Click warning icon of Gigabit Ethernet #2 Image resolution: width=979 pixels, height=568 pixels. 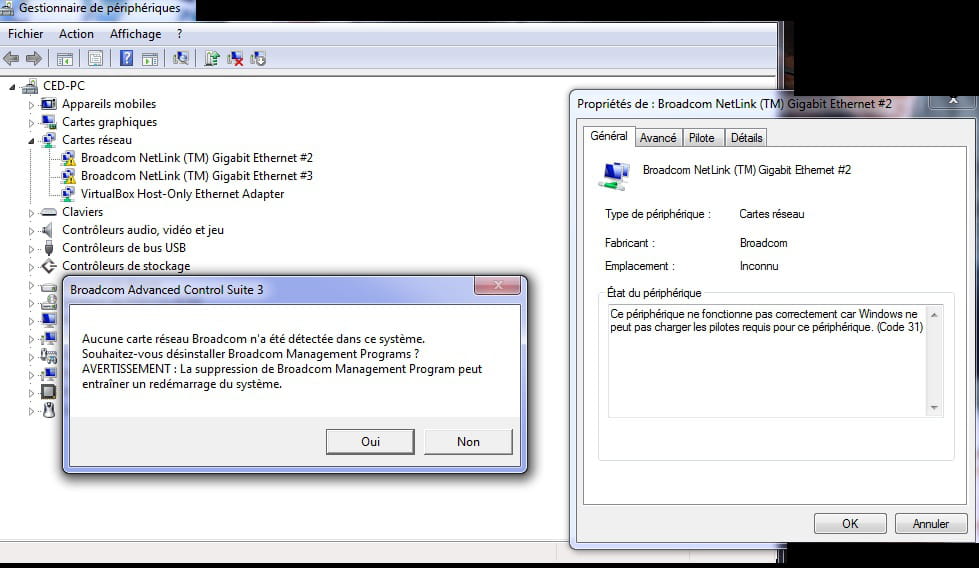68,158
